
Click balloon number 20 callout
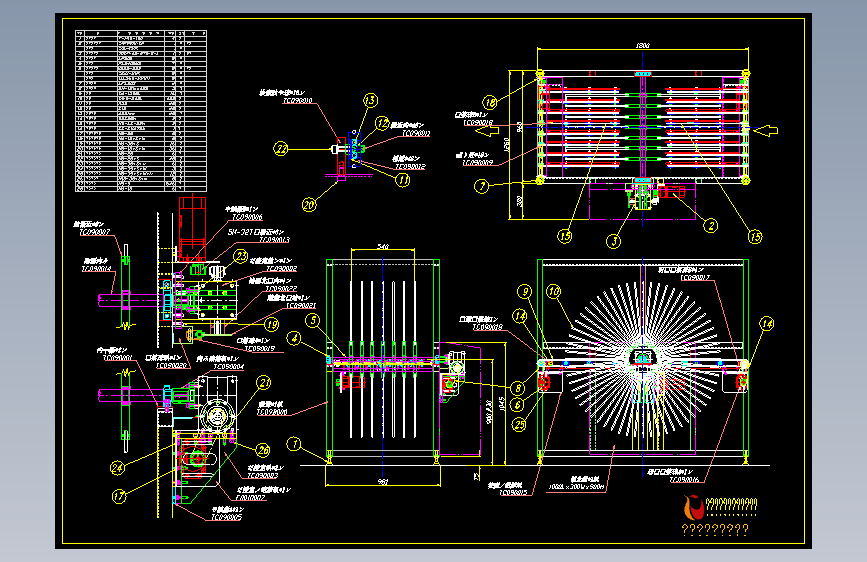tap(309, 205)
